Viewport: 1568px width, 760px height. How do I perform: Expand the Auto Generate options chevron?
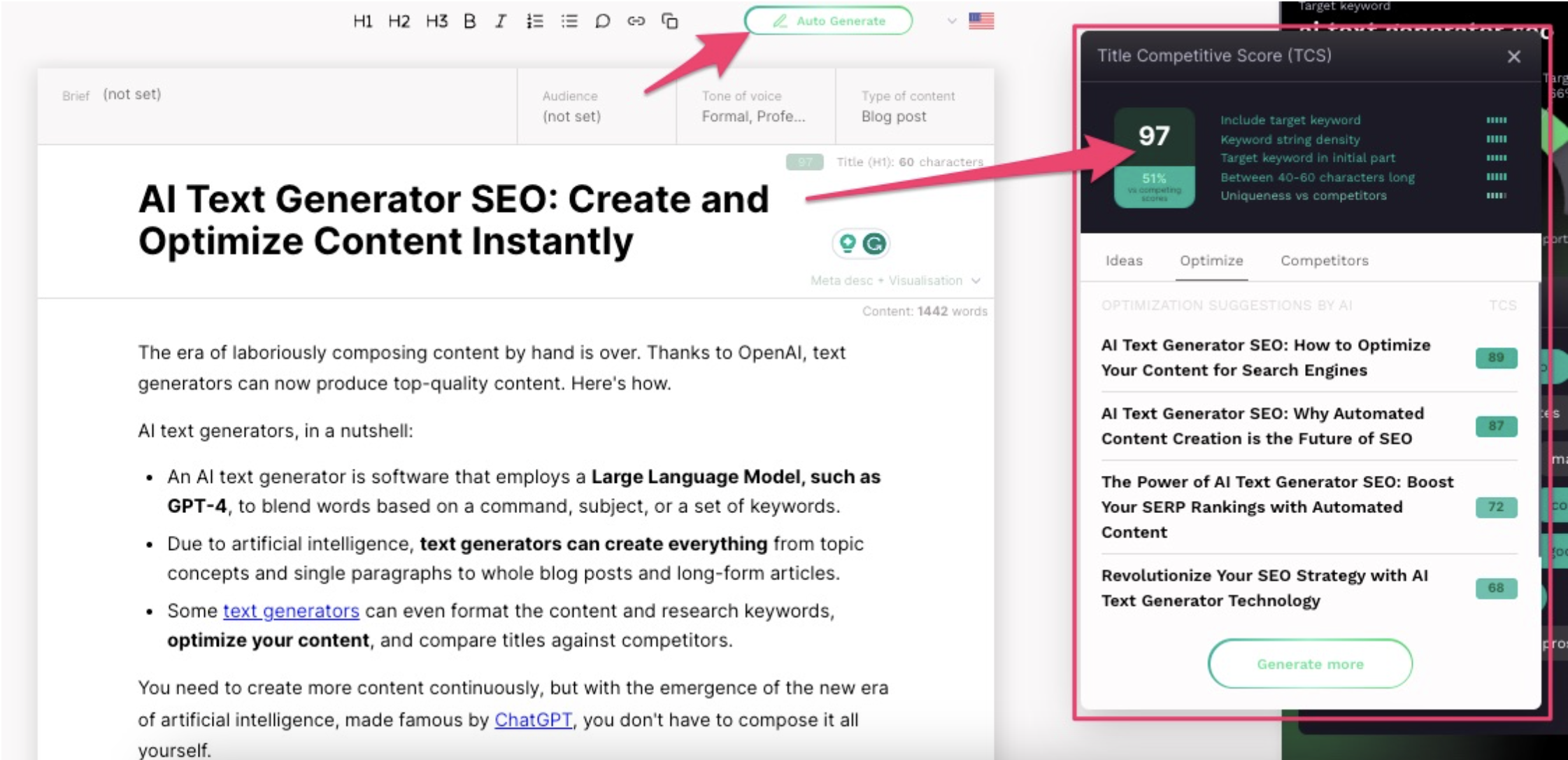point(951,21)
